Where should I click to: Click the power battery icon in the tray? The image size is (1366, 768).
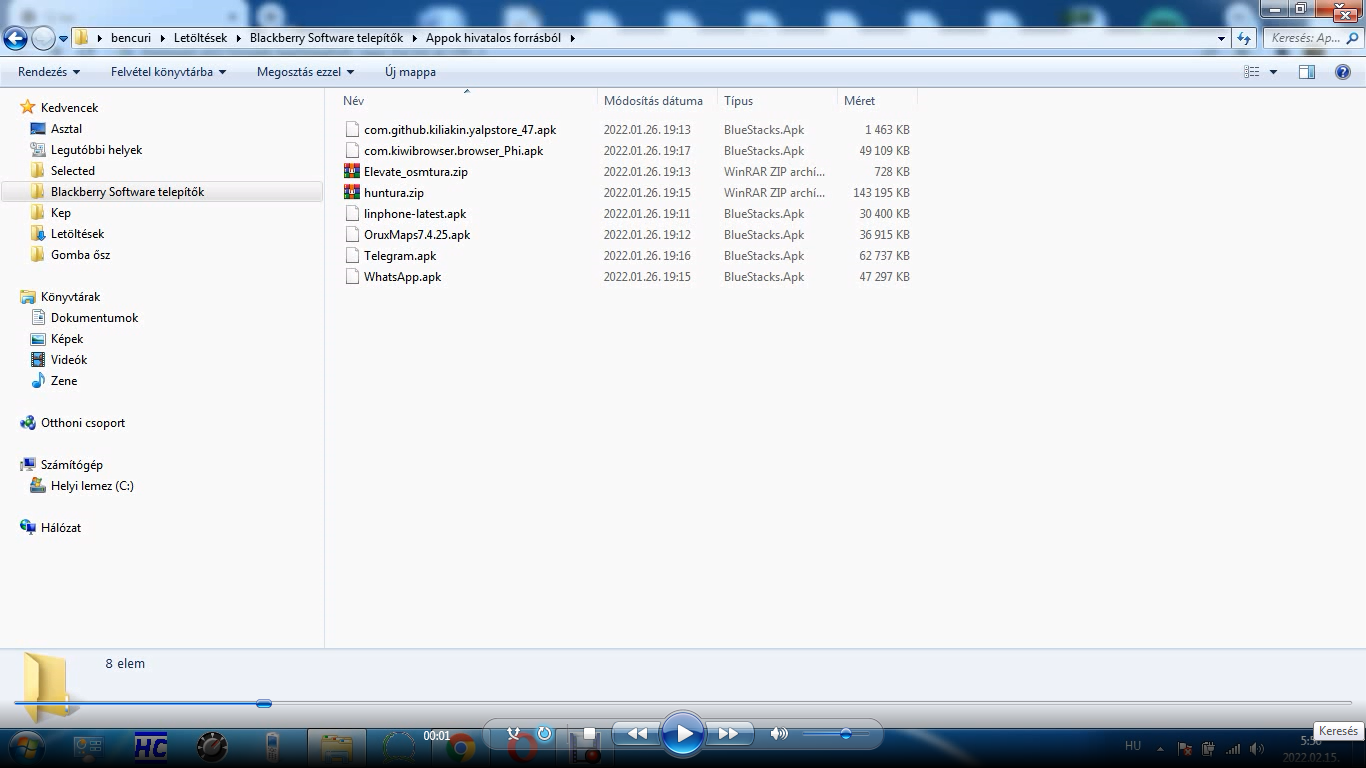(1208, 748)
